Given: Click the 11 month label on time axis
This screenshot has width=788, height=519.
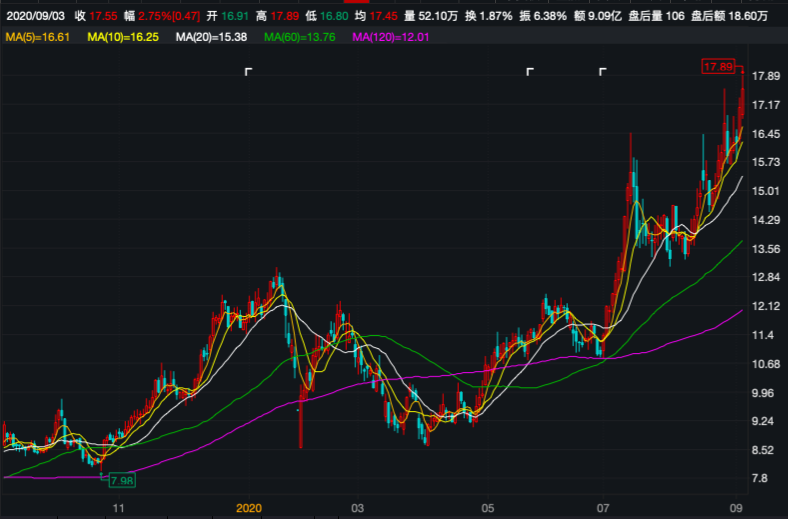Looking at the screenshot, I should (x=118, y=508).
